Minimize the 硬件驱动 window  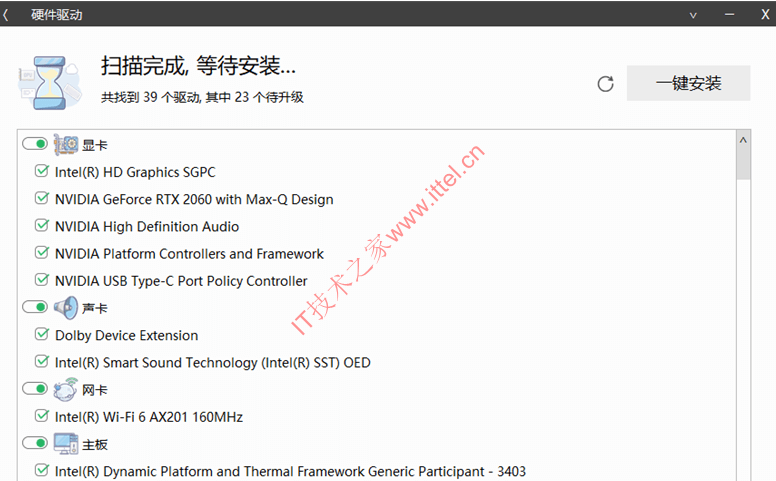[x=729, y=15]
